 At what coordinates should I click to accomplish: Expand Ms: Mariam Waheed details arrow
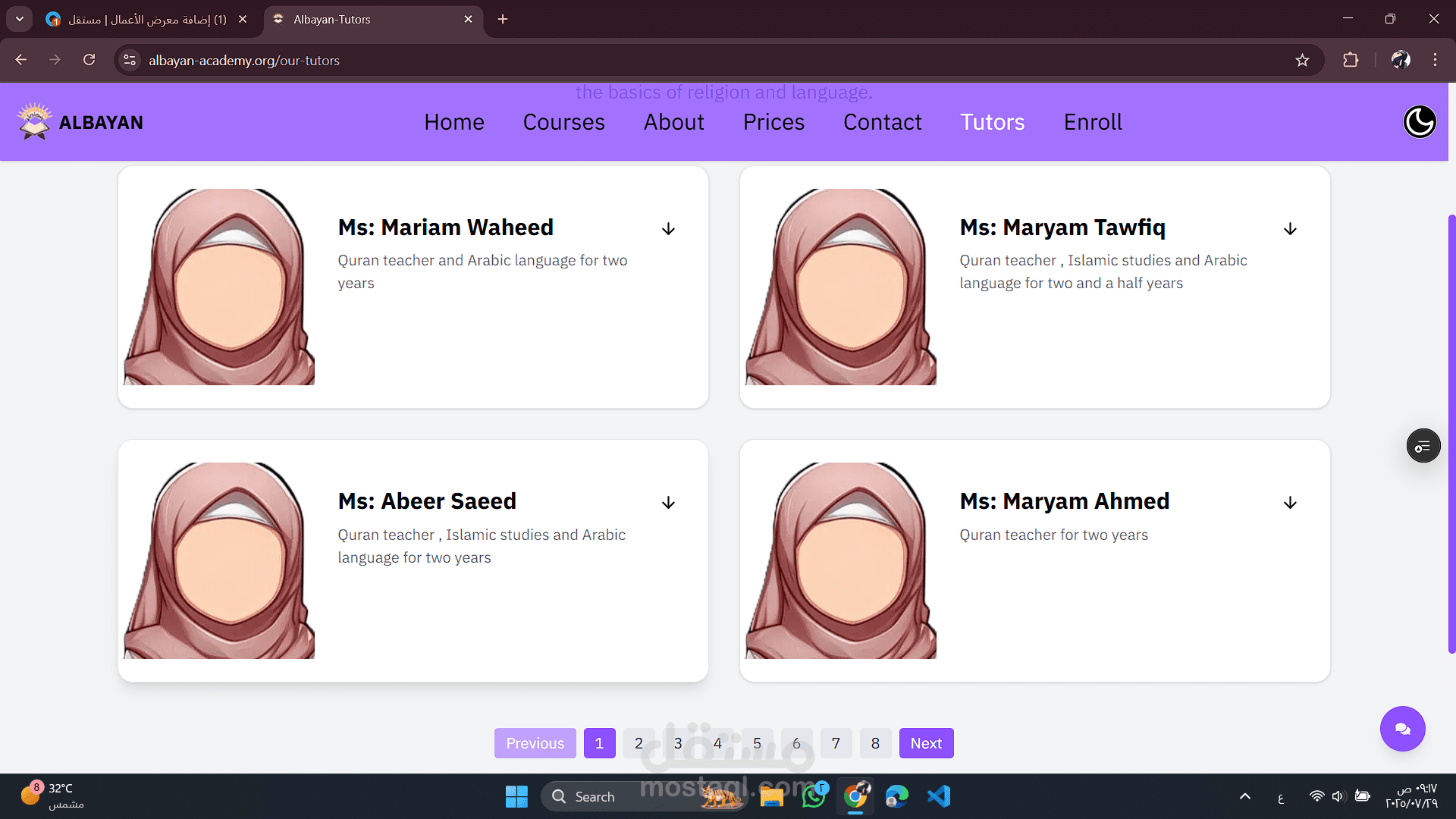(x=668, y=229)
